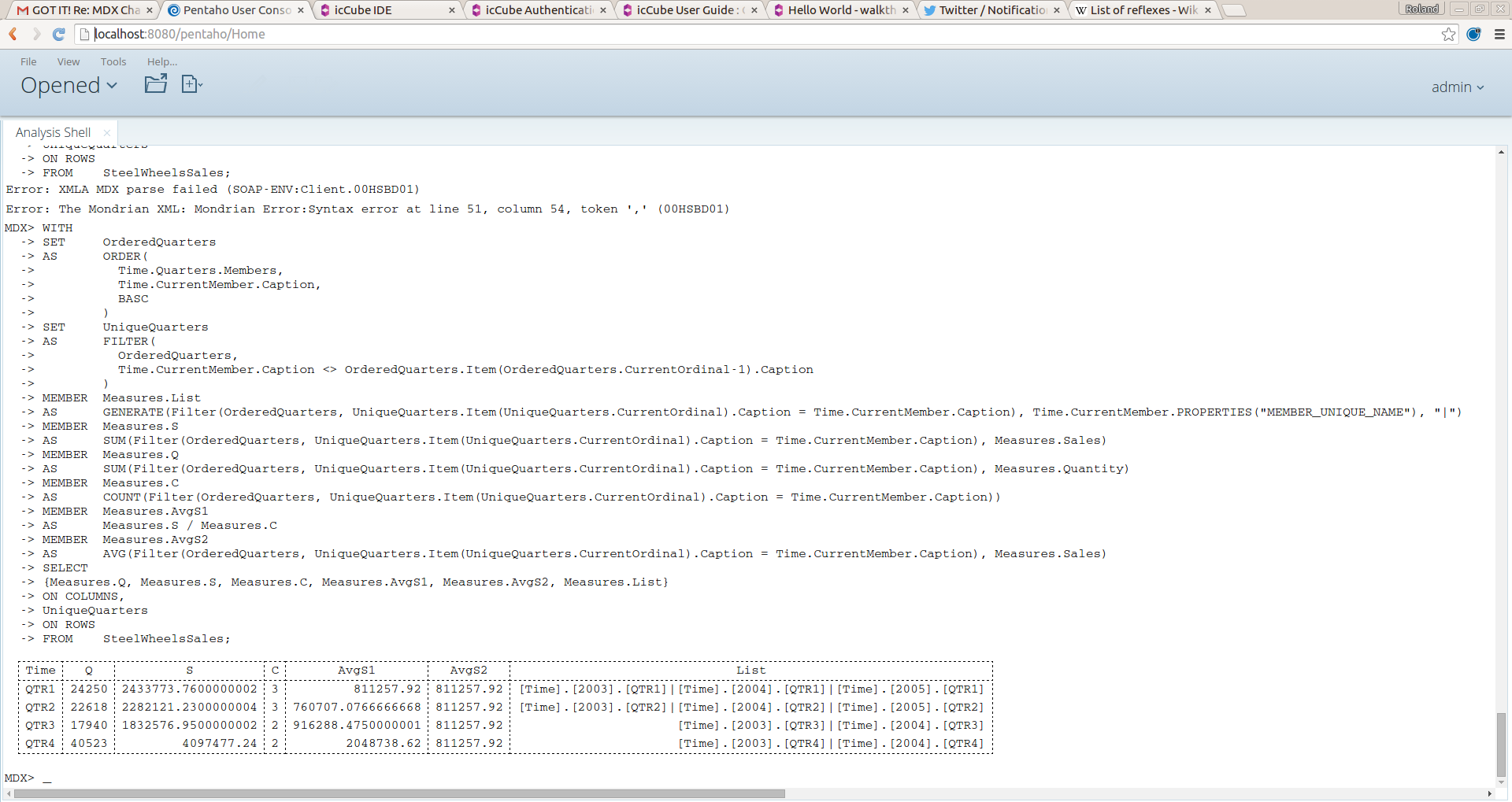Click the Roland profile button
Image resolution: width=1512 pixels, height=802 pixels.
[x=1421, y=9]
